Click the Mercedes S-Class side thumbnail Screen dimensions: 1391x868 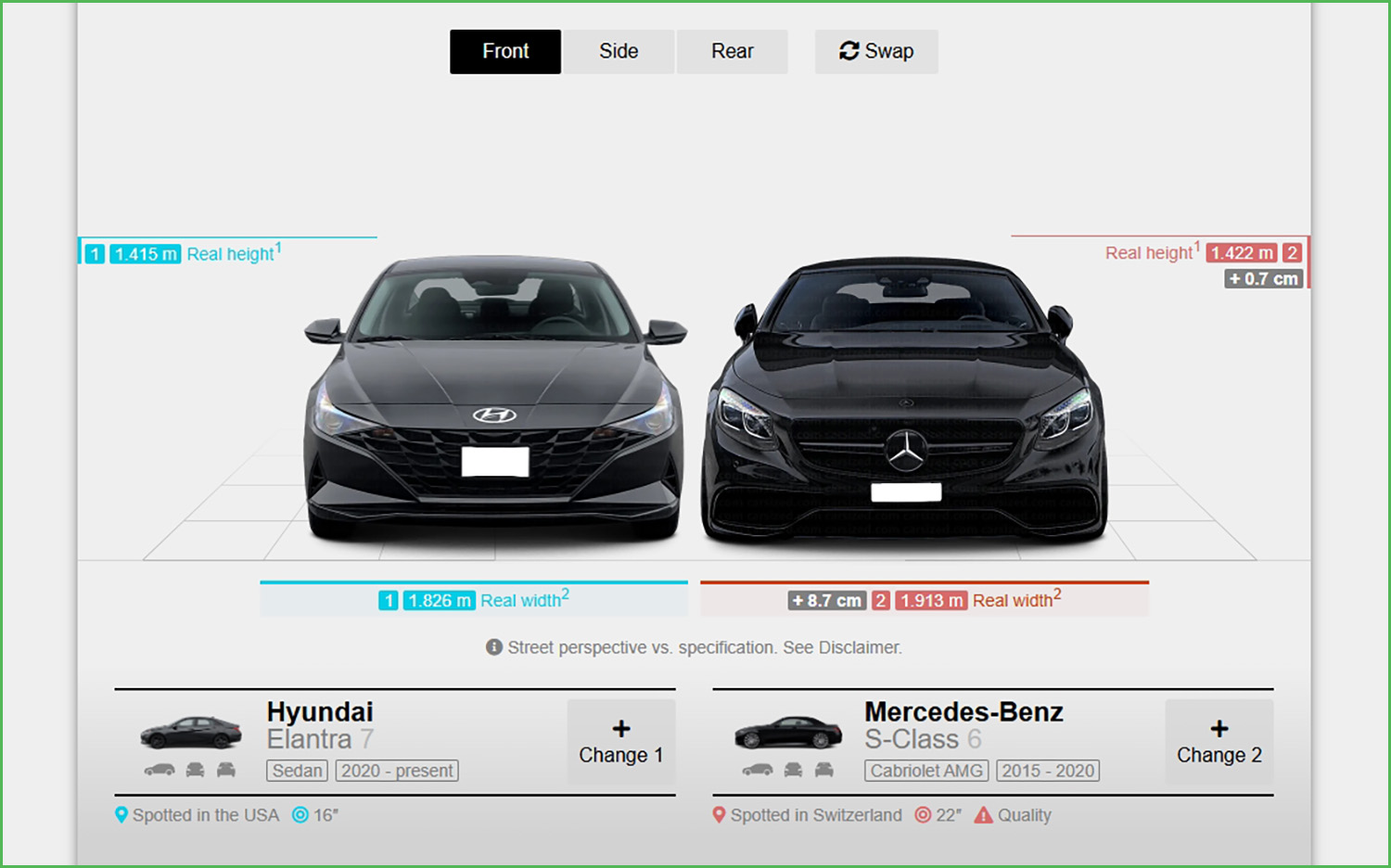coord(788,733)
